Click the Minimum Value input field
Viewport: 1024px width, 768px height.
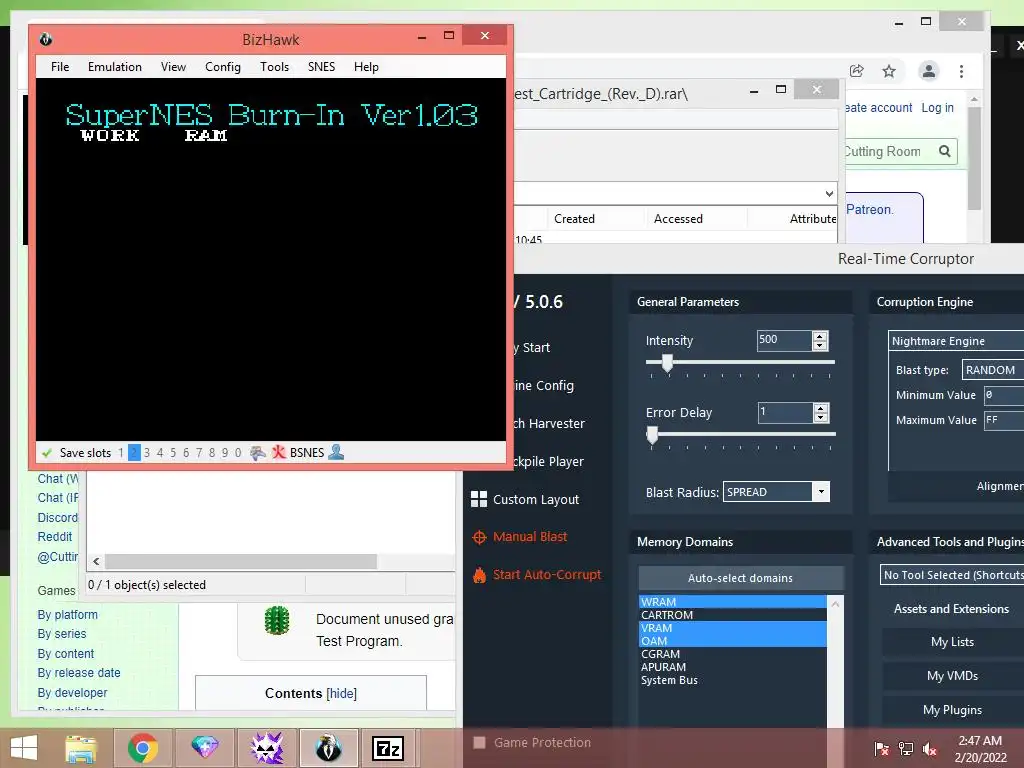(1004, 395)
